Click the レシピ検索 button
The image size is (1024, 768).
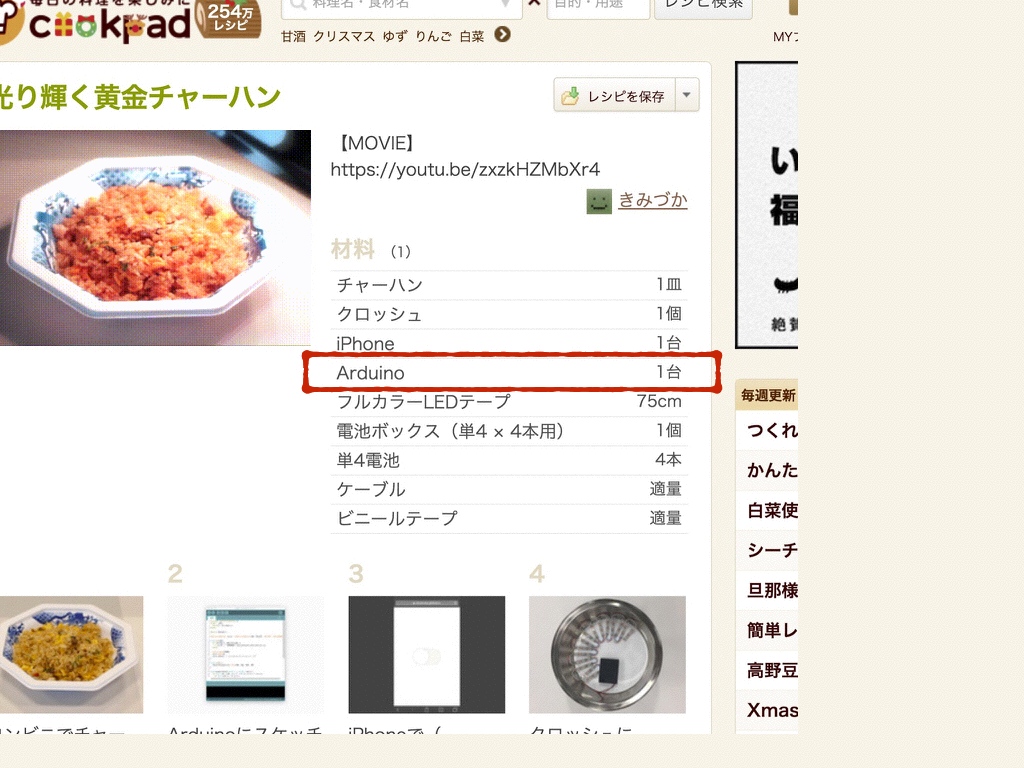coord(703,7)
